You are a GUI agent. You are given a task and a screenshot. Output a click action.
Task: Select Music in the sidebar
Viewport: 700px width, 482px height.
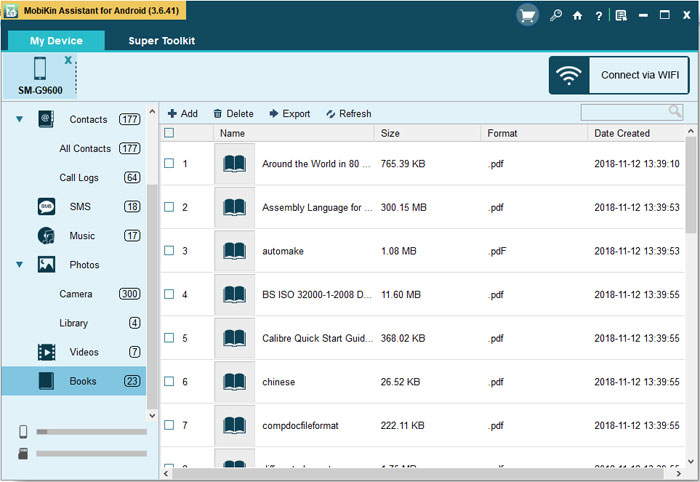click(x=82, y=236)
